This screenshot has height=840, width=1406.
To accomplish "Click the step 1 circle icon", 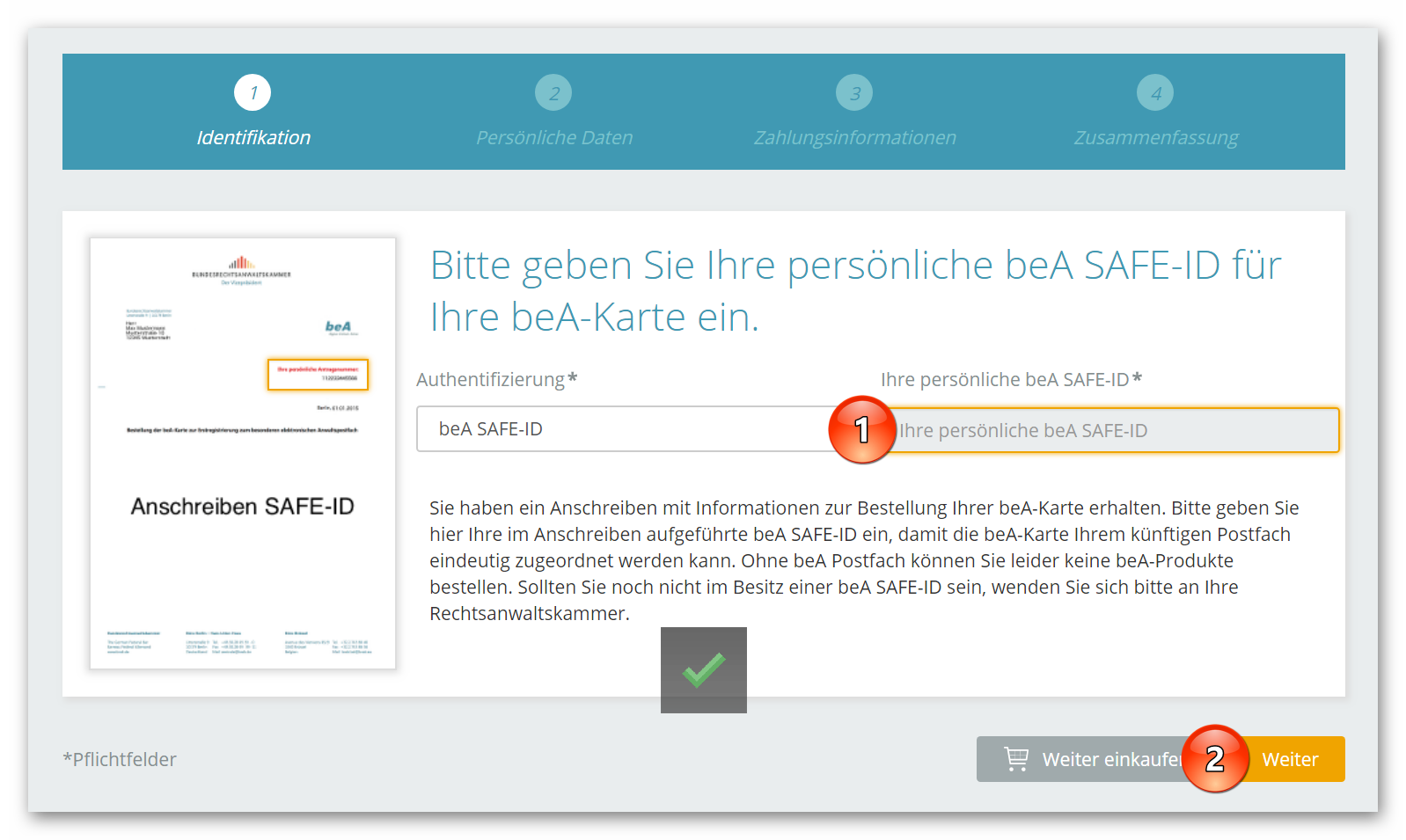I will pos(253,92).
